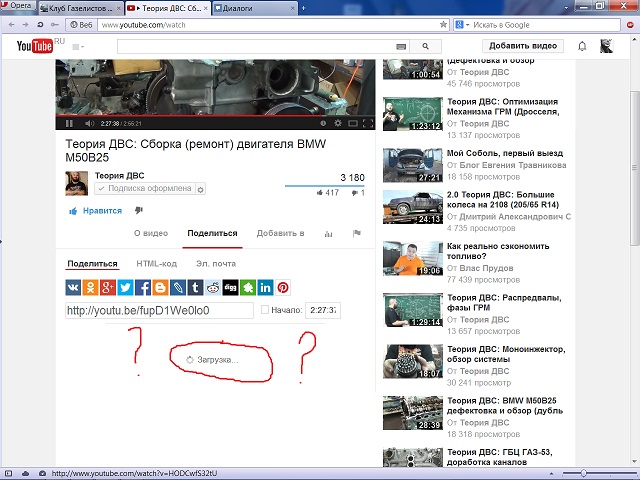640x480 pixels.
Task: Adjust the Opera zoom slider
Action: [584, 473]
